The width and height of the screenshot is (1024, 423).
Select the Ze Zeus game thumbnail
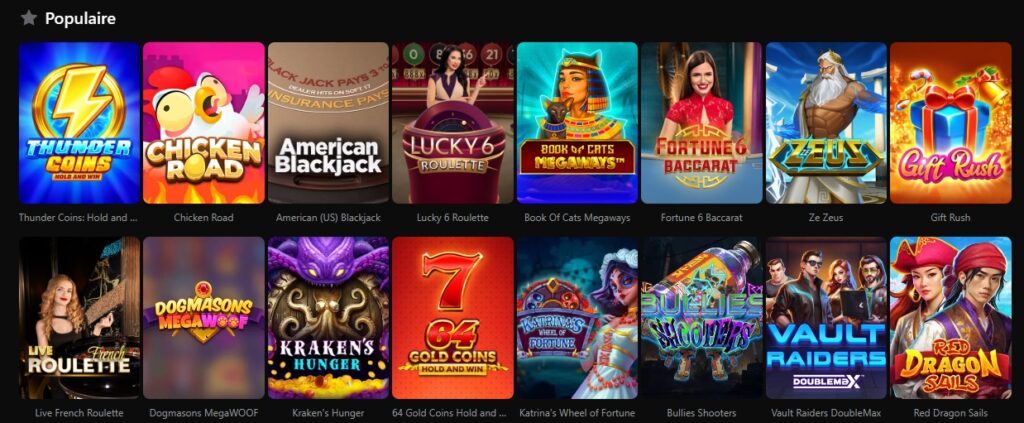click(x=826, y=123)
